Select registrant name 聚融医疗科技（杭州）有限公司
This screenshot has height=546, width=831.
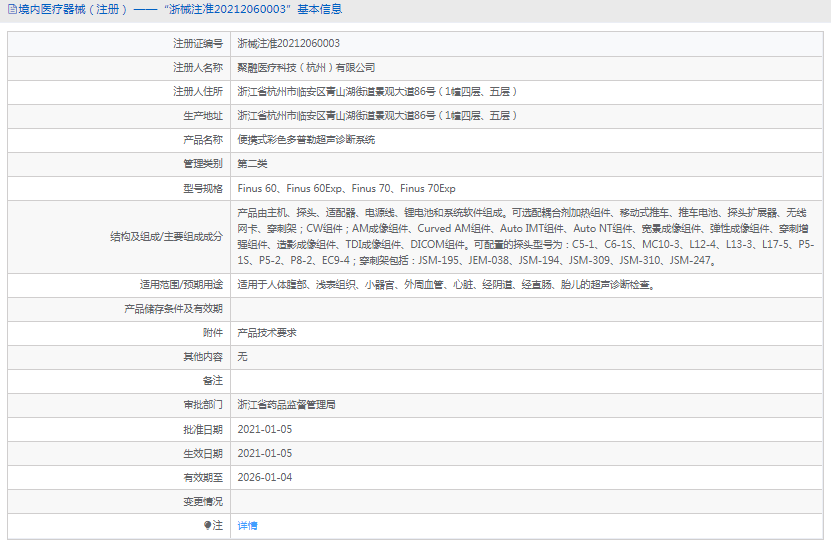tap(306, 67)
